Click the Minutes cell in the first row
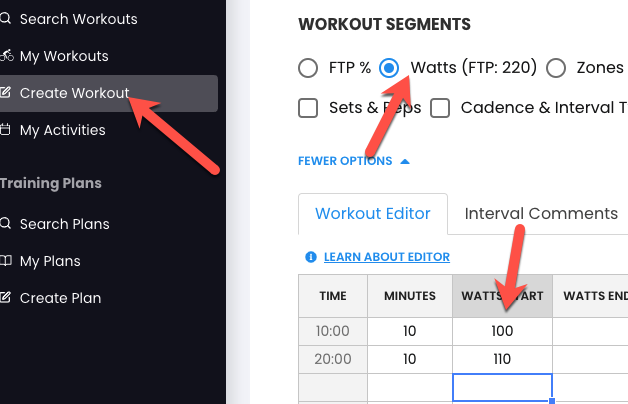The image size is (628, 404). [x=410, y=331]
